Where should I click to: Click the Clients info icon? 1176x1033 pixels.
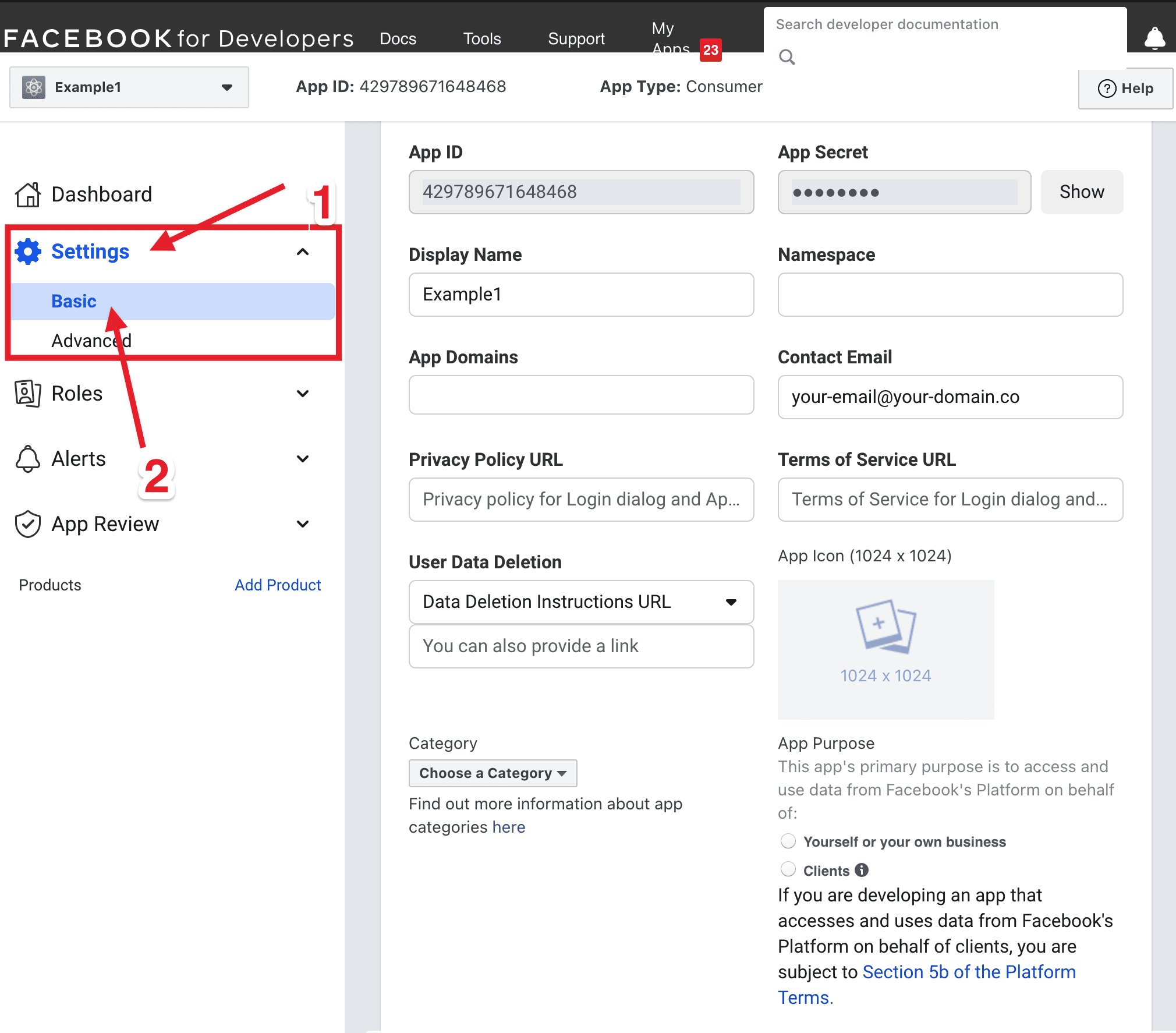862,870
